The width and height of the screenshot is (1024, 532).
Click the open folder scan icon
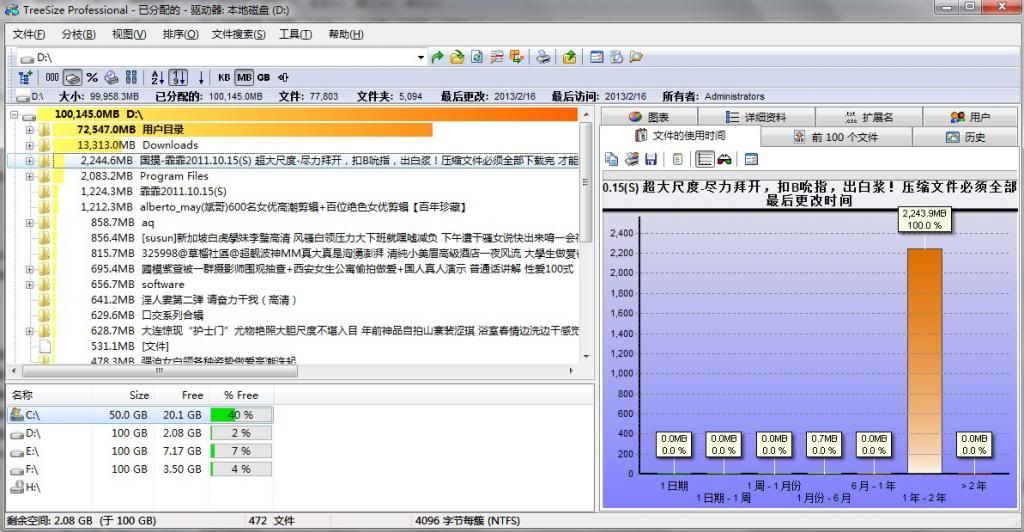coord(457,57)
